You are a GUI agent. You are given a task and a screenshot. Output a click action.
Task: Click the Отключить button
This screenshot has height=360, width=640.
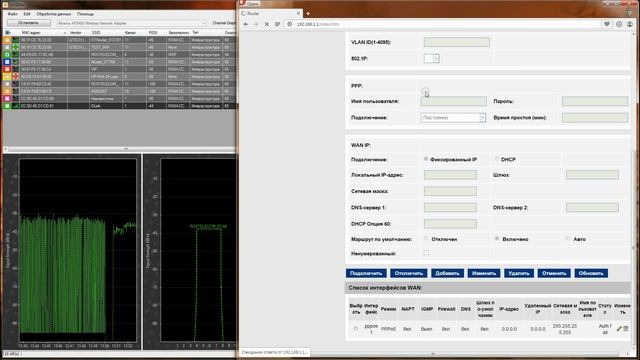(x=409, y=273)
